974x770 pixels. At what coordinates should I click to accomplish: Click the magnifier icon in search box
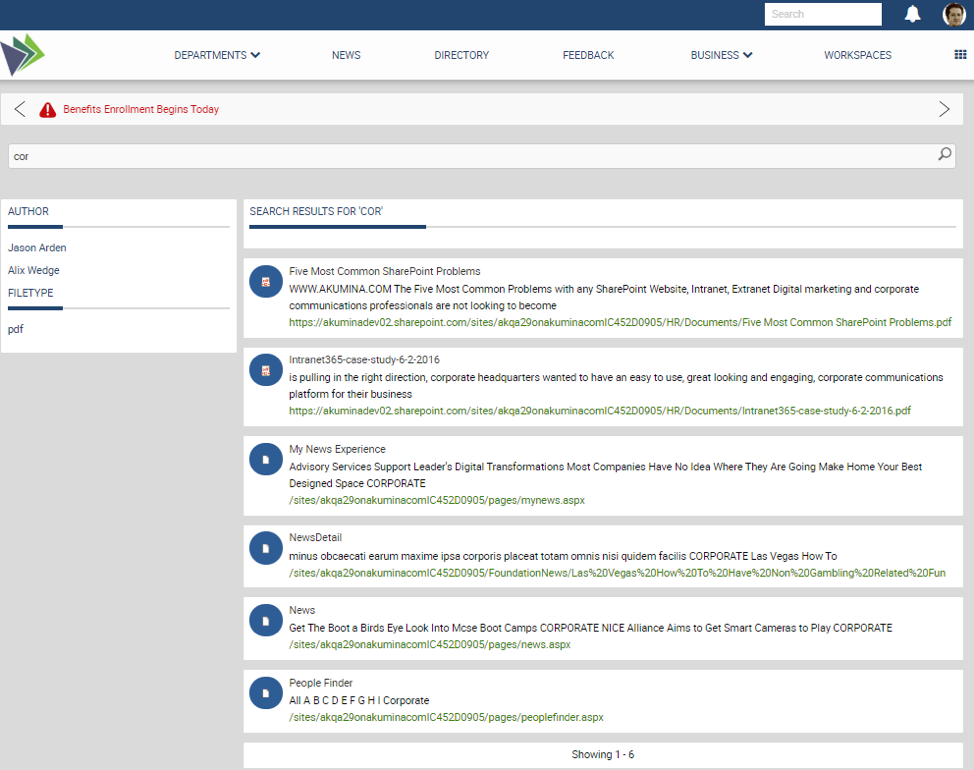click(x=944, y=155)
